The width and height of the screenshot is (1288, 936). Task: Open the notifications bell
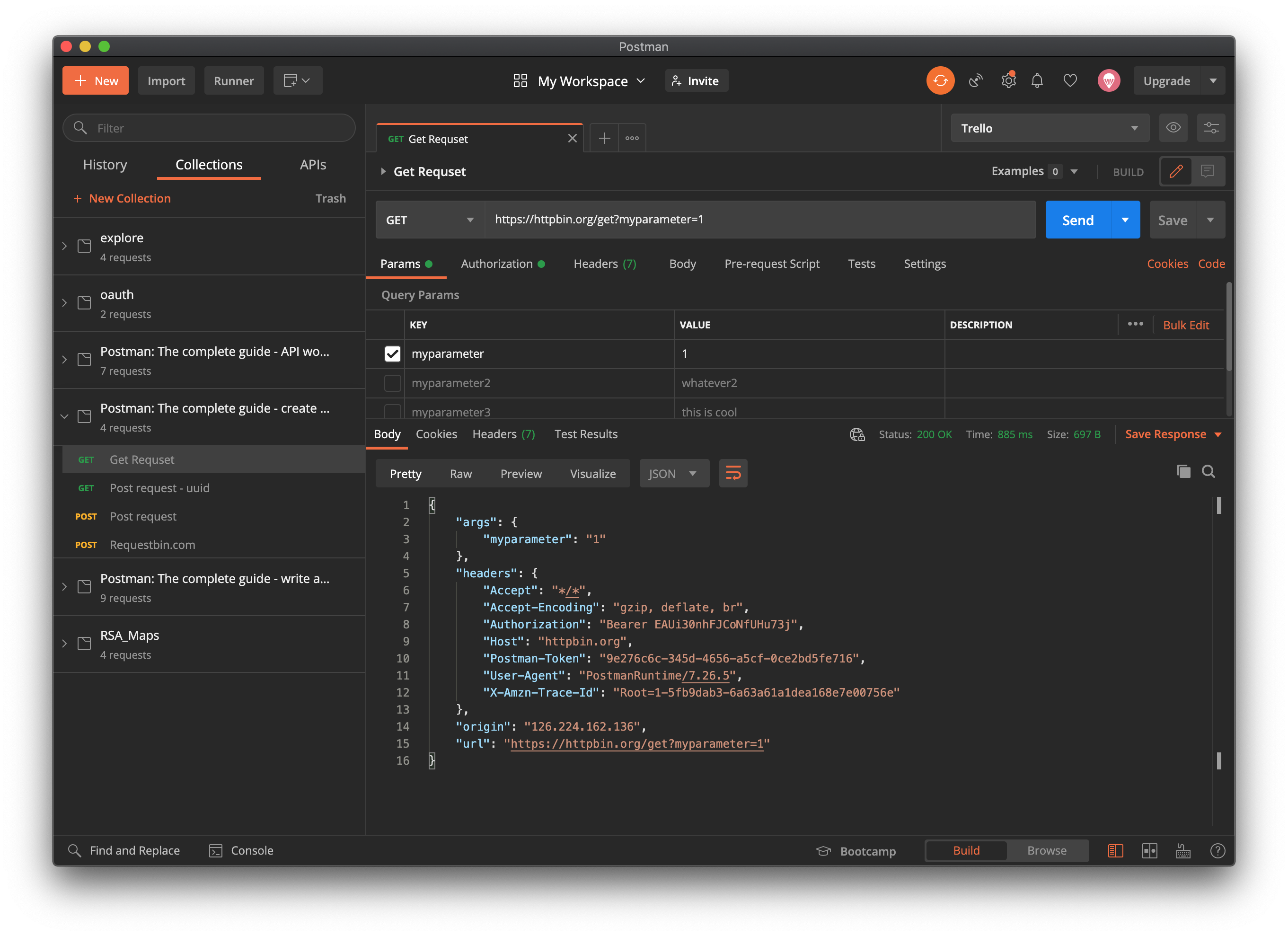coord(1037,80)
